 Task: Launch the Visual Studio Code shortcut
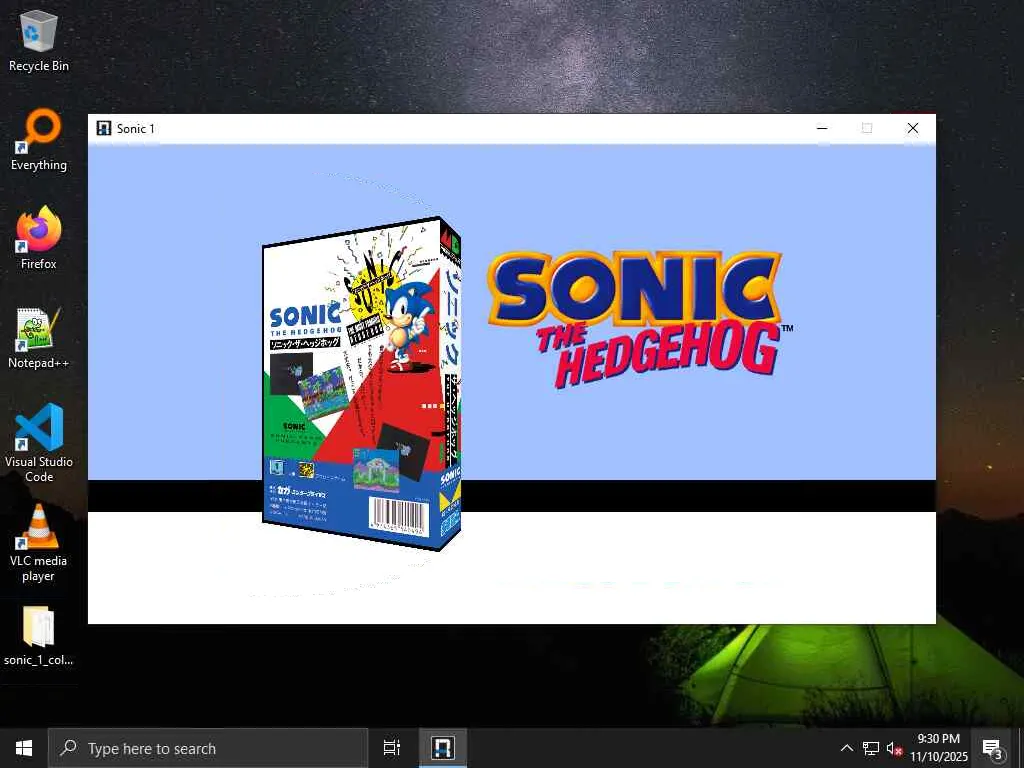pyautogui.click(x=39, y=443)
